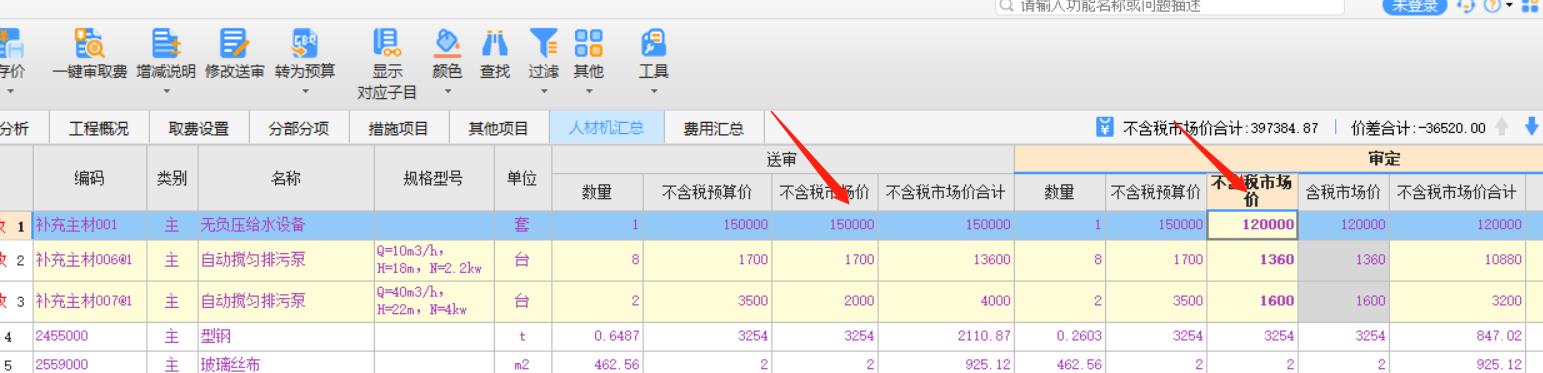This screenshot has height=373, width=1543.
Task: Edit the 审定 market price cell 120000
Action: (1253, 225)
